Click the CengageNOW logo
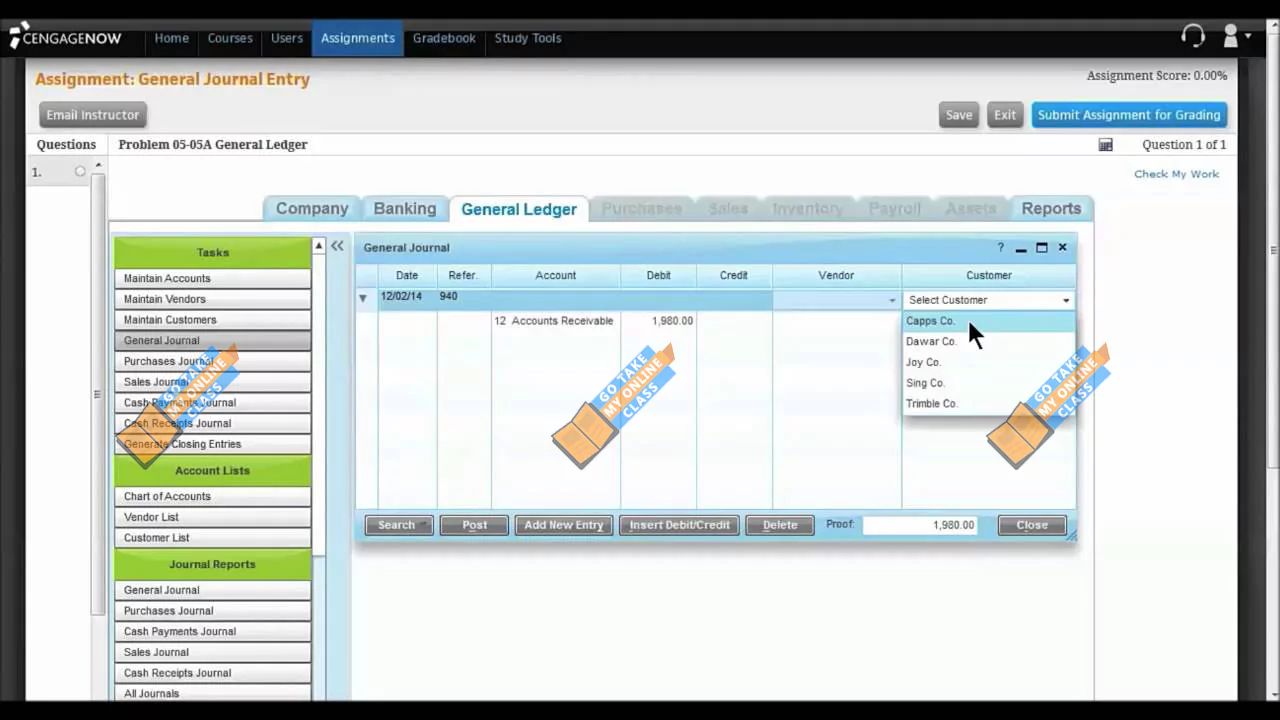This screenshot has width=1280, height=720. (65, 38)
